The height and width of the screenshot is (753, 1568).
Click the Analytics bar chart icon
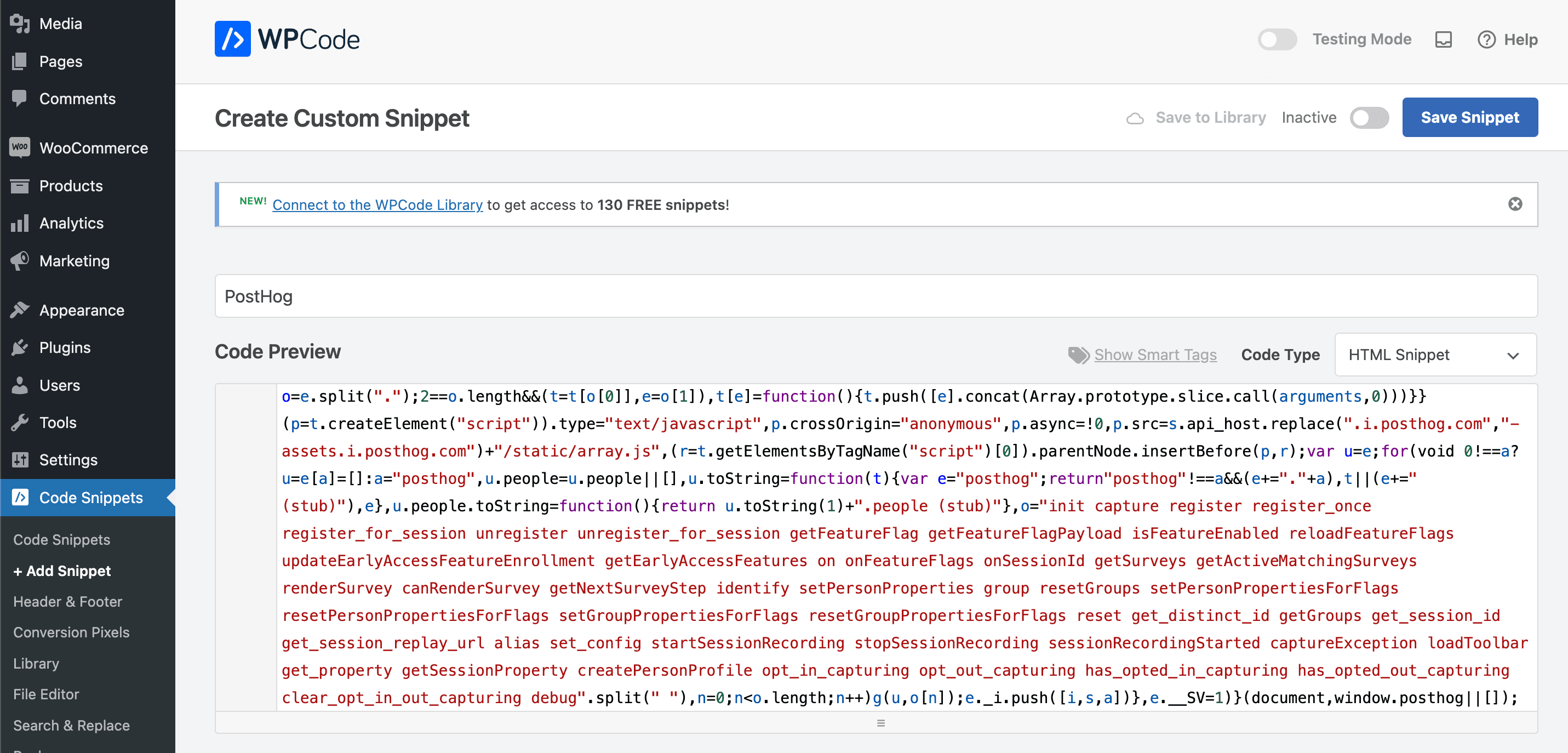click(x=20, y=224)
